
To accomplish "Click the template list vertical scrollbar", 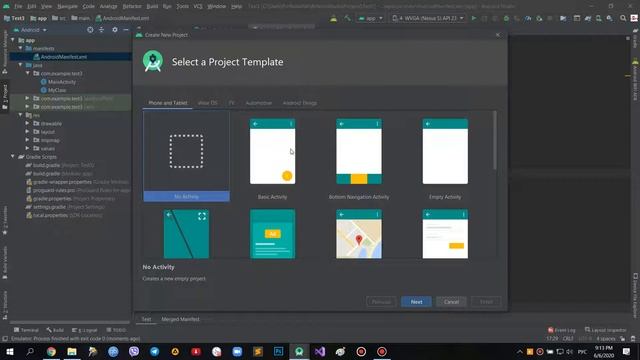I will coord(495,140).
